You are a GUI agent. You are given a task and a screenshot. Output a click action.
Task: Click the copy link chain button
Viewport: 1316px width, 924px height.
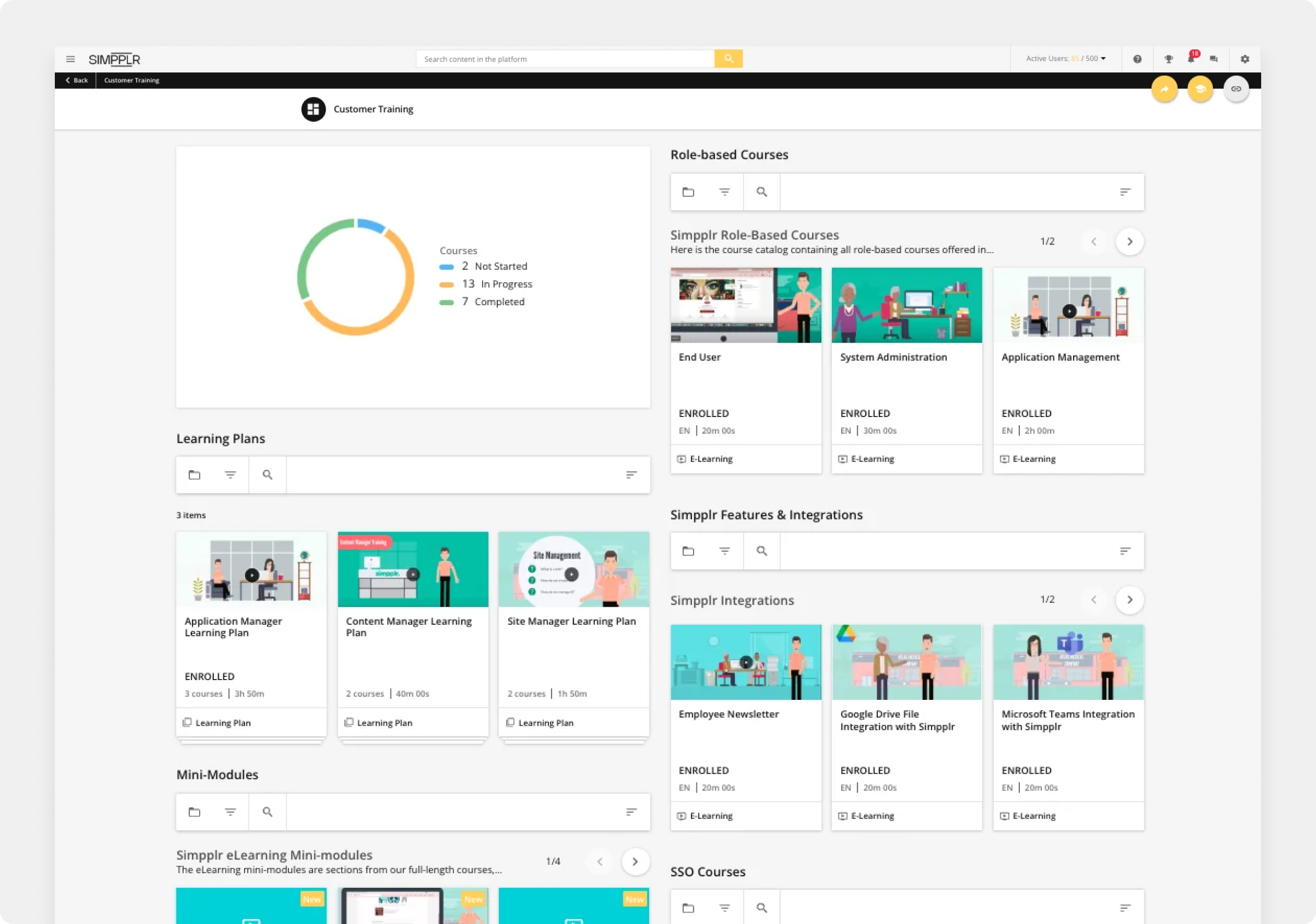point(1236,89)
